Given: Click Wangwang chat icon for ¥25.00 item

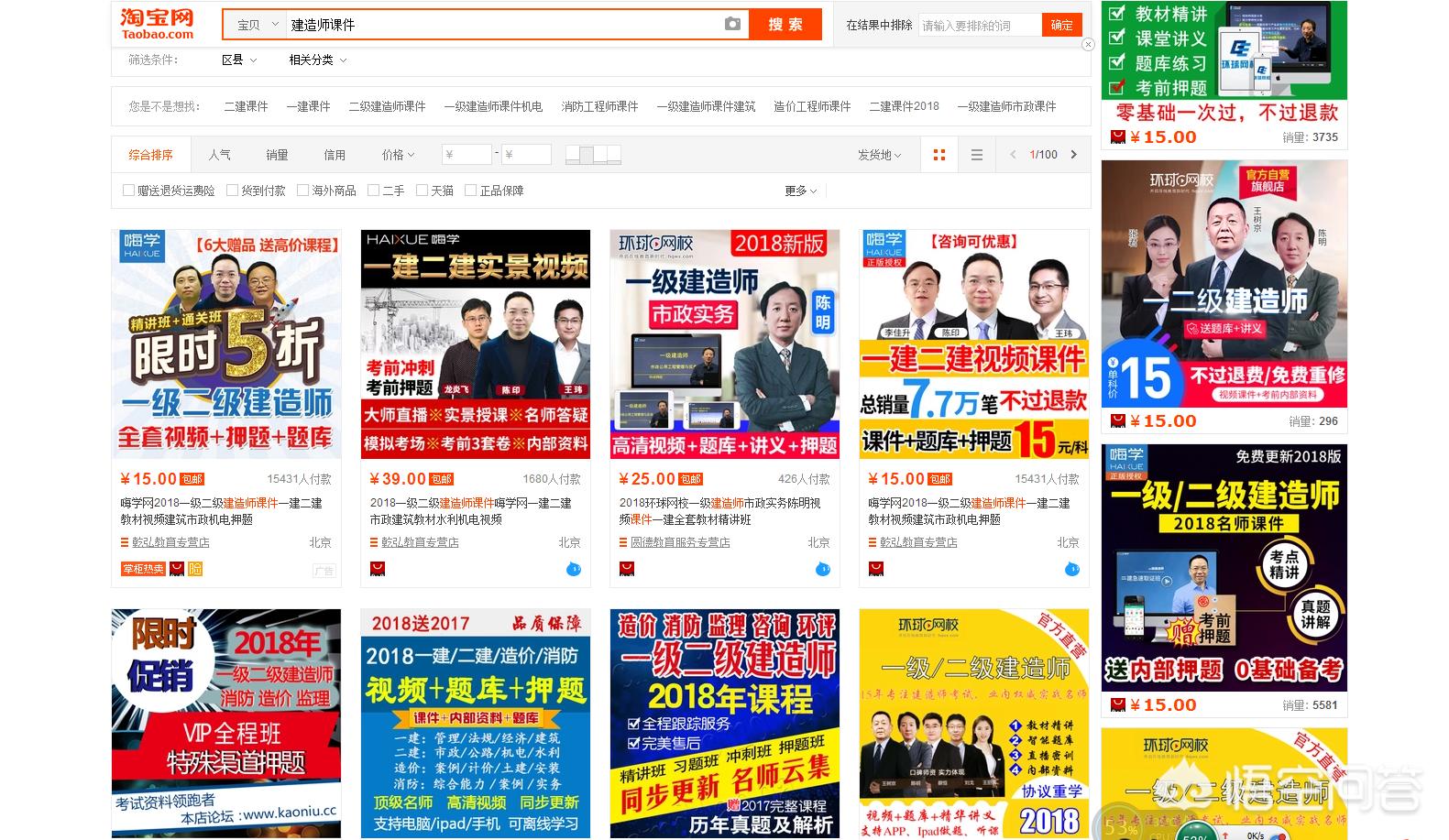Looking at the screenshot, I should pyautogui.click(x=823, y=569).
